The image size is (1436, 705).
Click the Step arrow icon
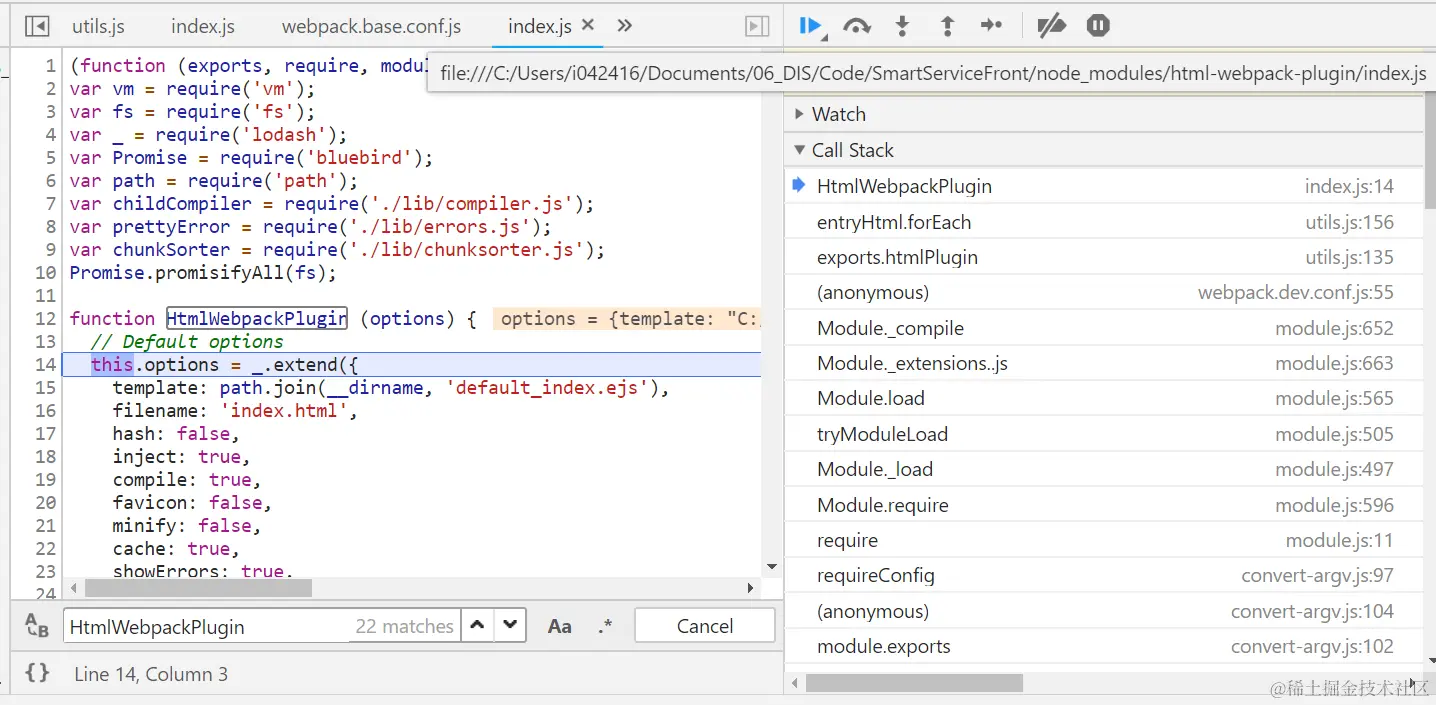(991, 26)
